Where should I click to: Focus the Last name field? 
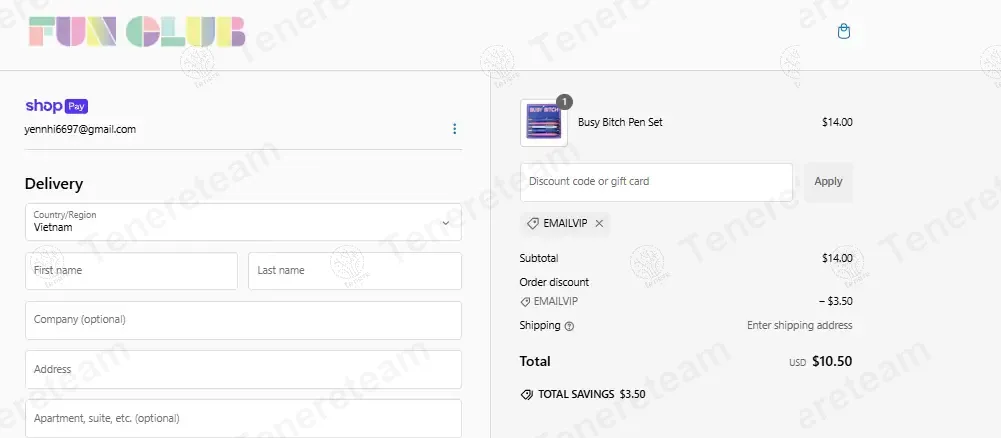point(355,271)
